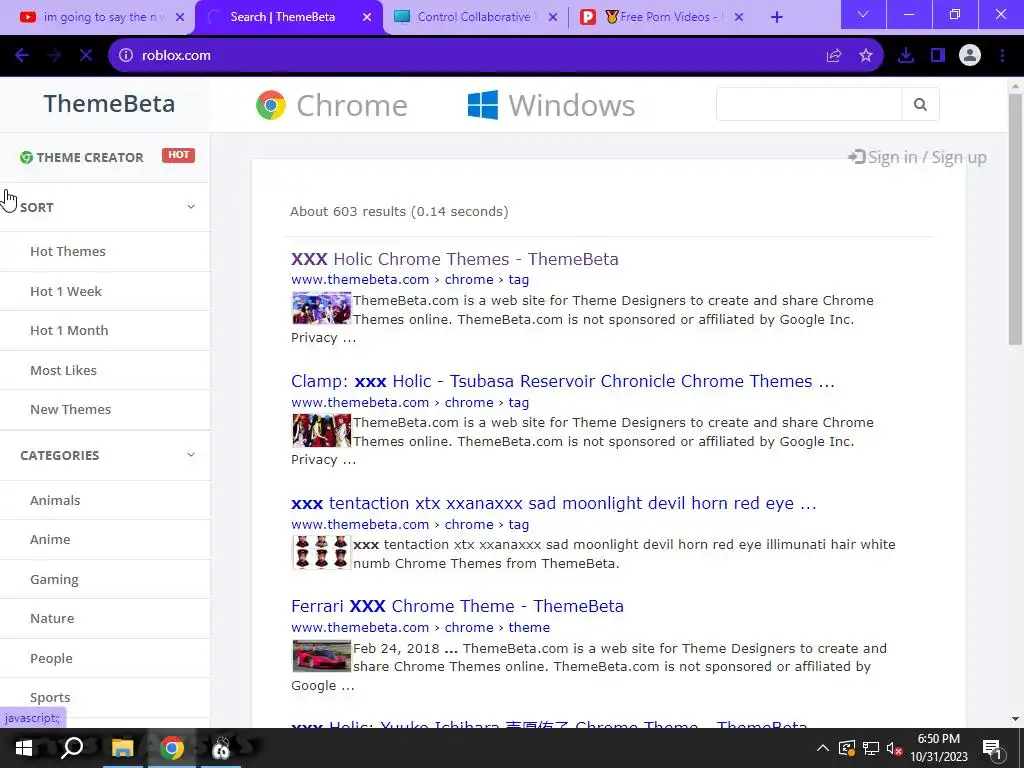Open taskbar Search magnifier

(72, 748)
